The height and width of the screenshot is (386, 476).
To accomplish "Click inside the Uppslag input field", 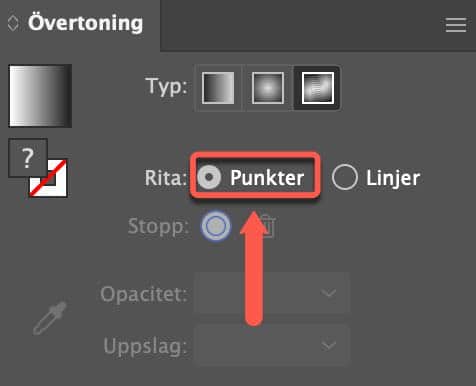I will [272, 345].
